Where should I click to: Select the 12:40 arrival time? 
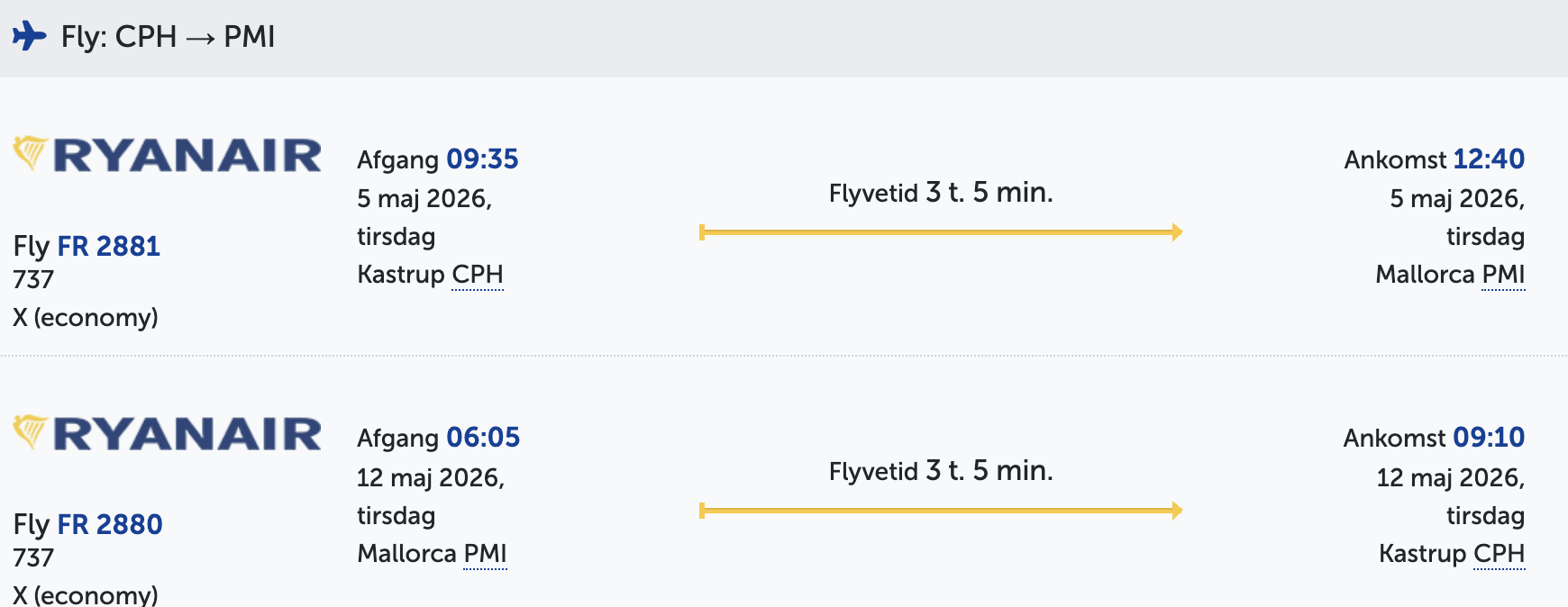pos(1488,159)
